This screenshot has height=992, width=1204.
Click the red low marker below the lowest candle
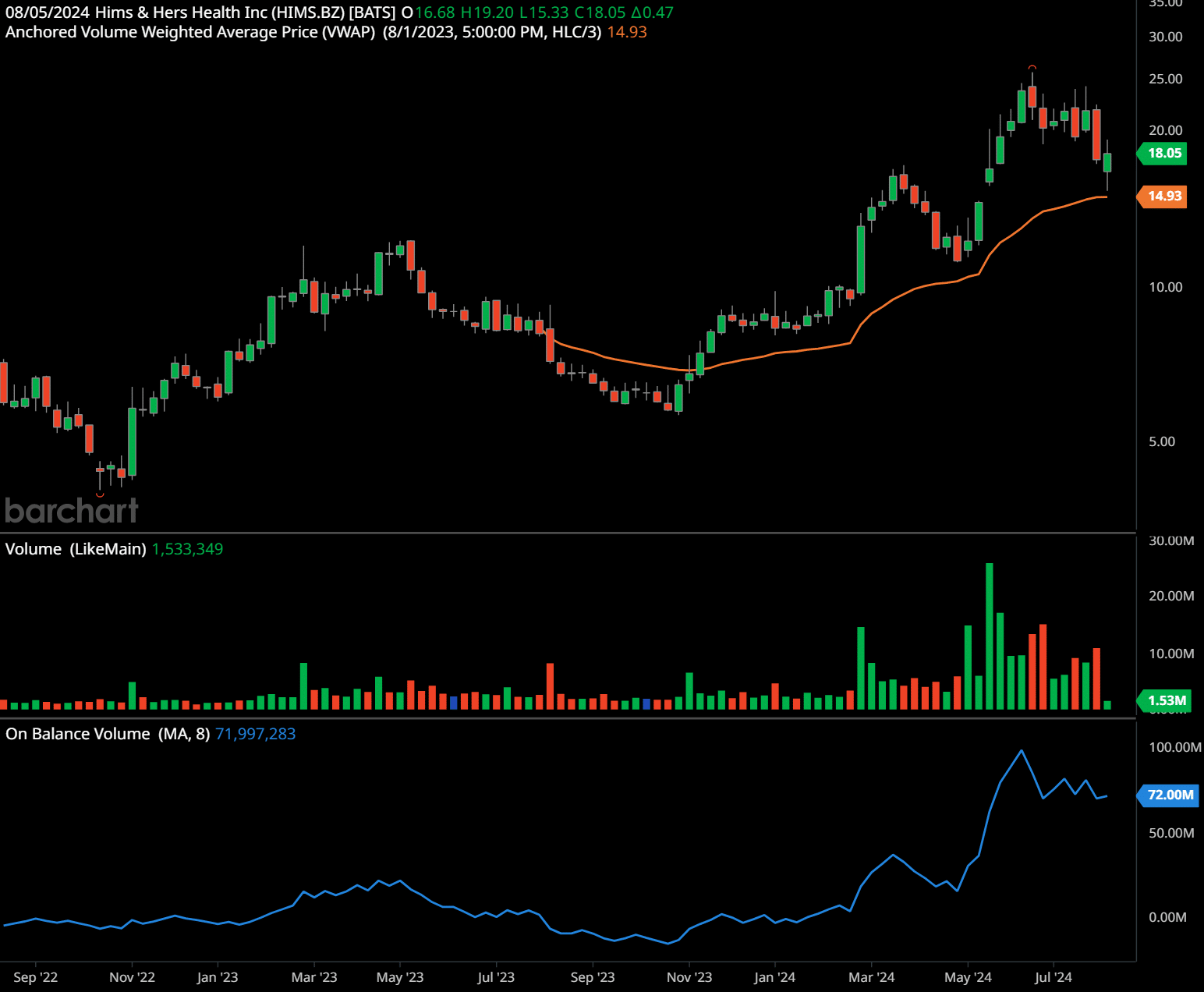[x=100, y=494]
